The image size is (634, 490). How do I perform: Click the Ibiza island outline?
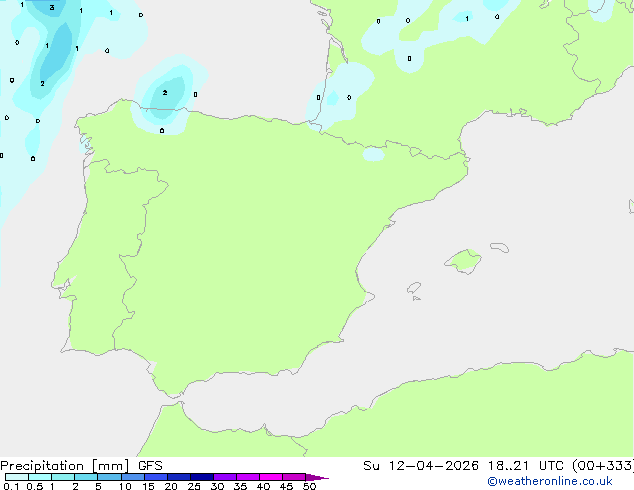coord(414,288)
